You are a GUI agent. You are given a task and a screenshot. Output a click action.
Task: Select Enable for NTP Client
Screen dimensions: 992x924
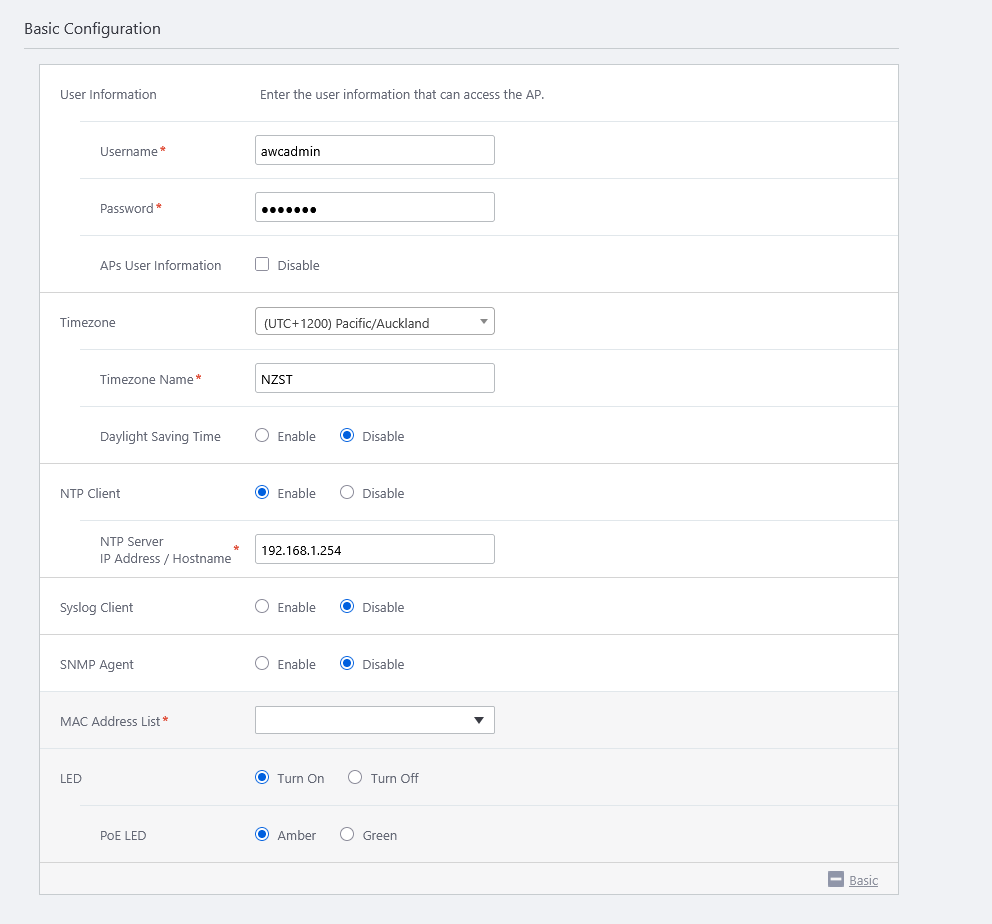click(263, 493)
